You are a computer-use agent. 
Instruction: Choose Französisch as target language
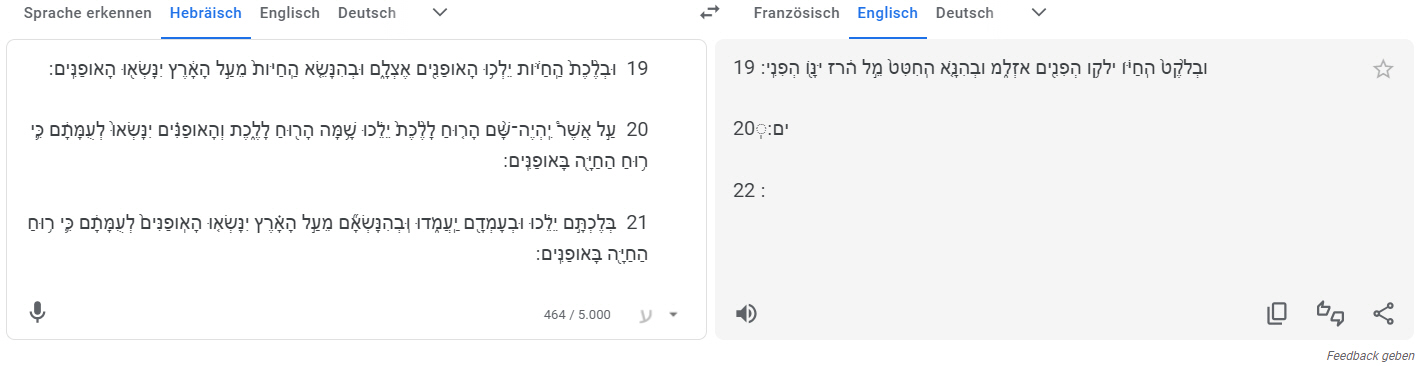click(x=795, y=13)
